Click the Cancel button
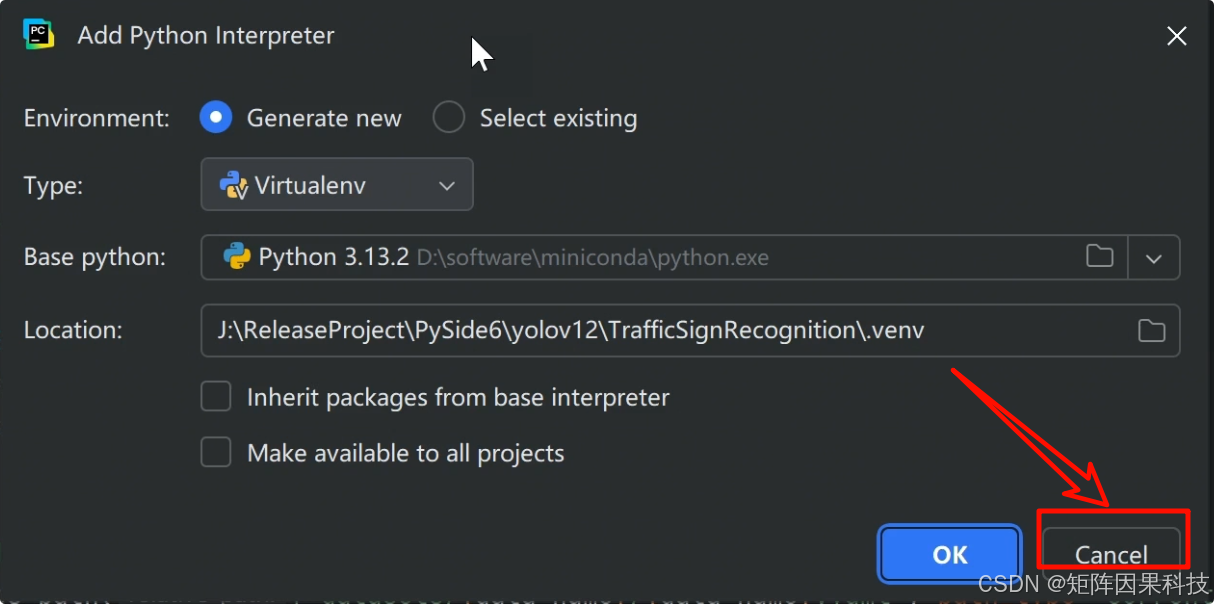The height and width of the screenshot is (604, 1214). tap(1110, 554)
